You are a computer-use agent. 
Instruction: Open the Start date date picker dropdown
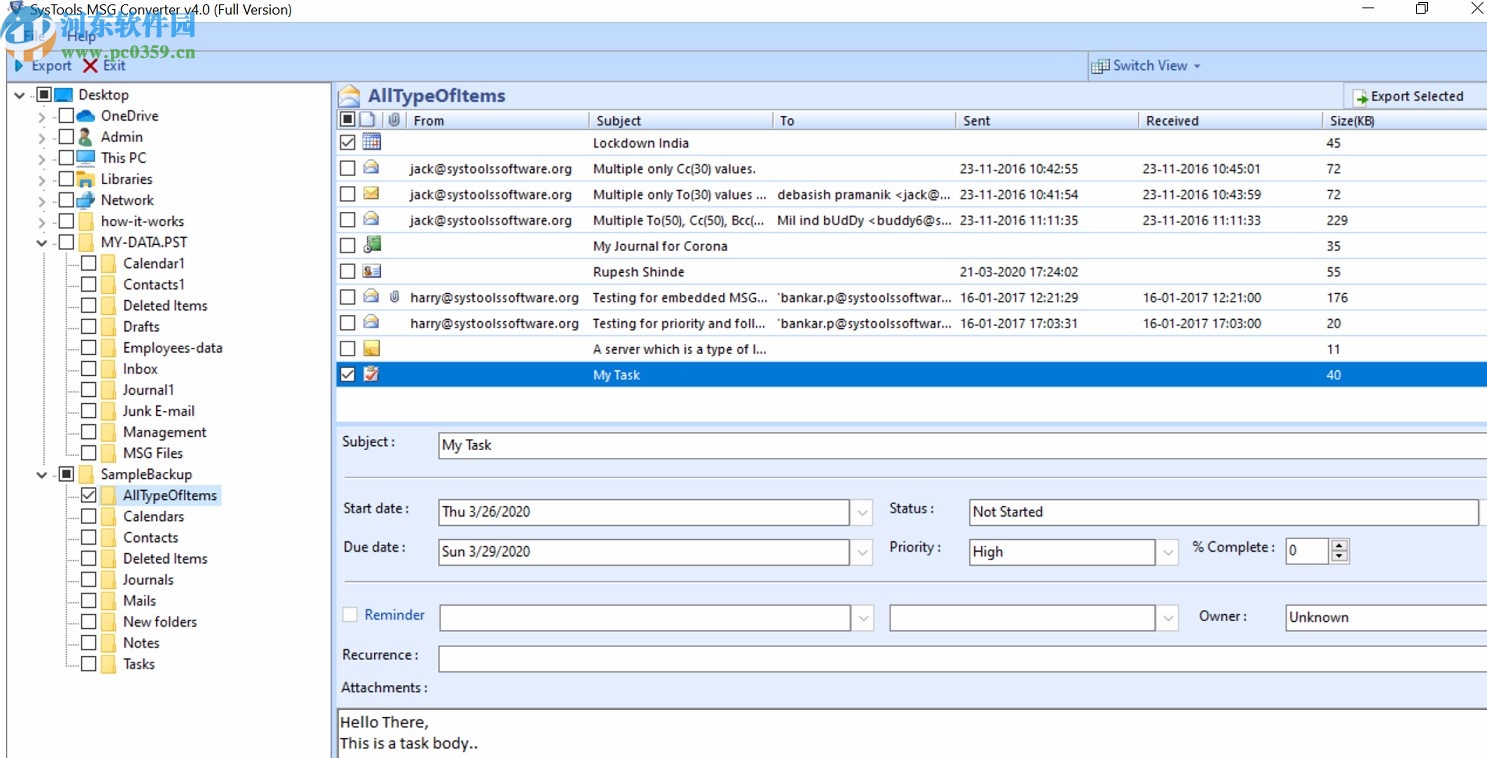[862, 512]
